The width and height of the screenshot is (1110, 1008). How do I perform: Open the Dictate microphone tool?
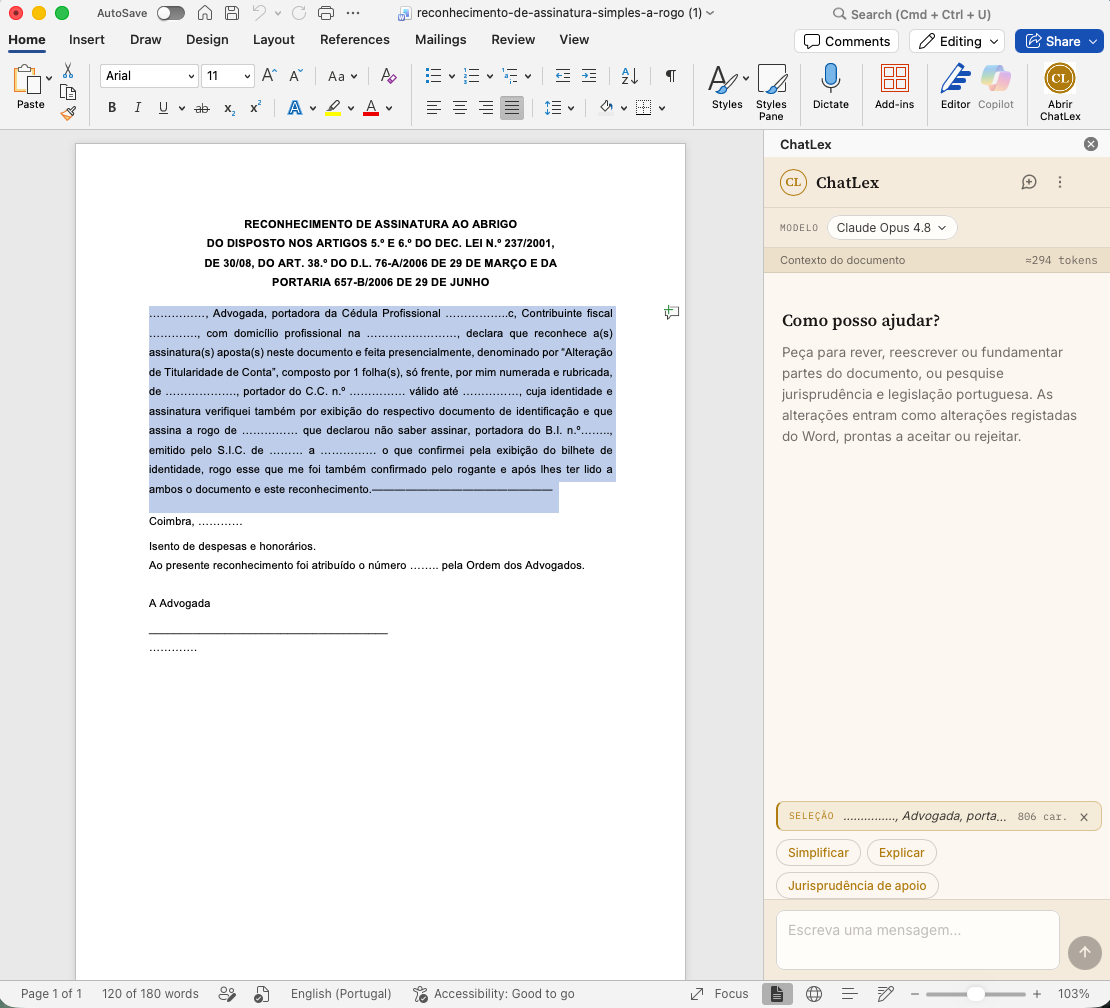click(x=830, y=86)
